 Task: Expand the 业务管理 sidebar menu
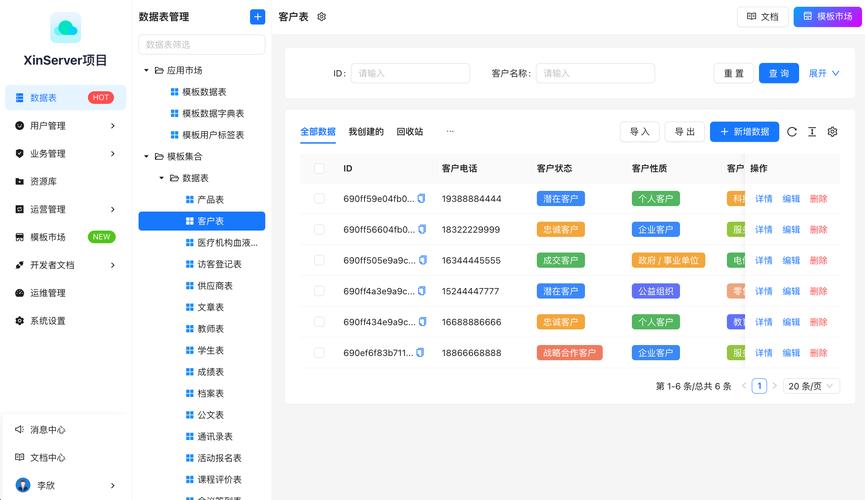66,153
